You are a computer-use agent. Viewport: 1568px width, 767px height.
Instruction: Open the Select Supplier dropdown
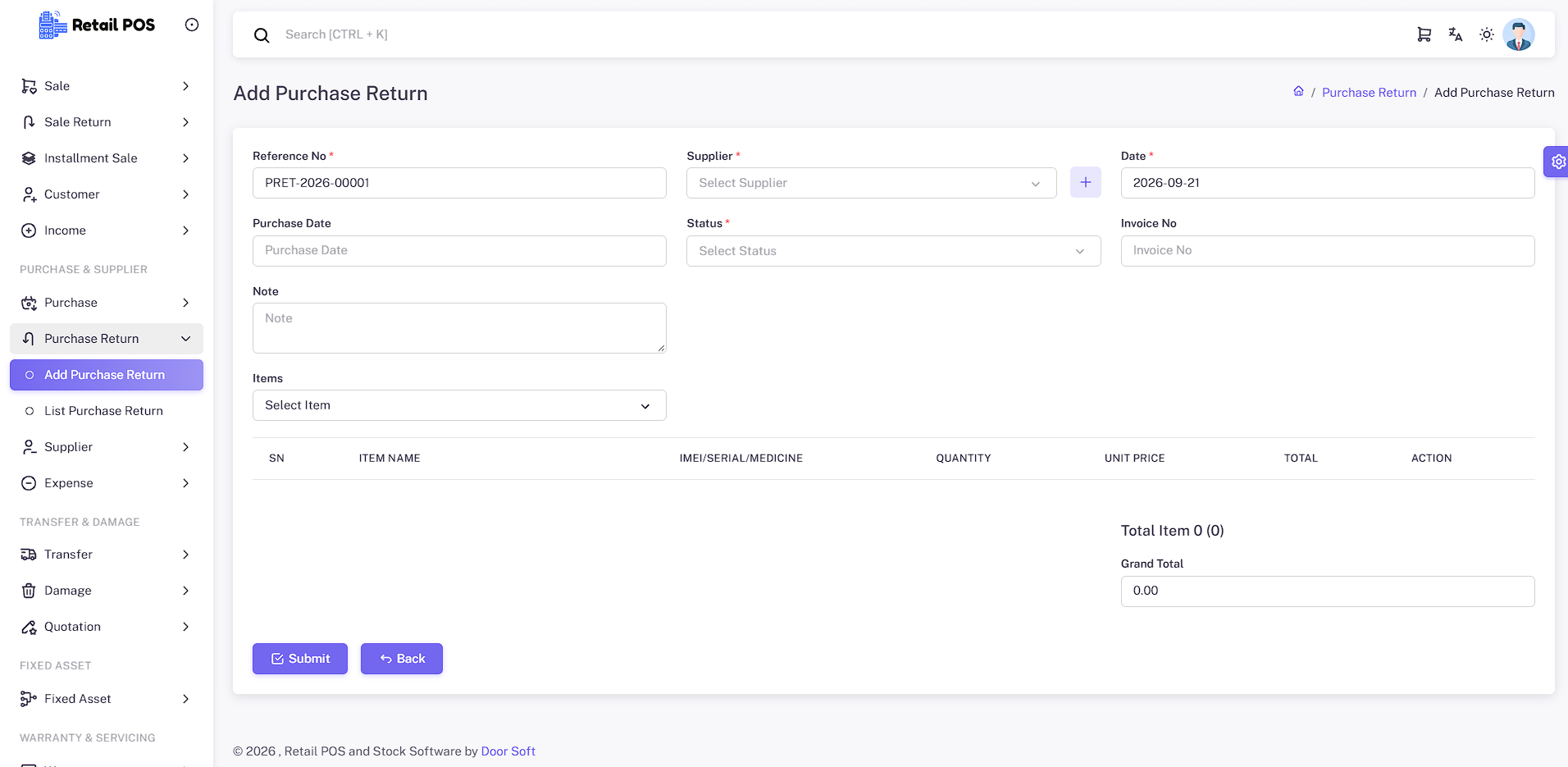click(872, 183)
